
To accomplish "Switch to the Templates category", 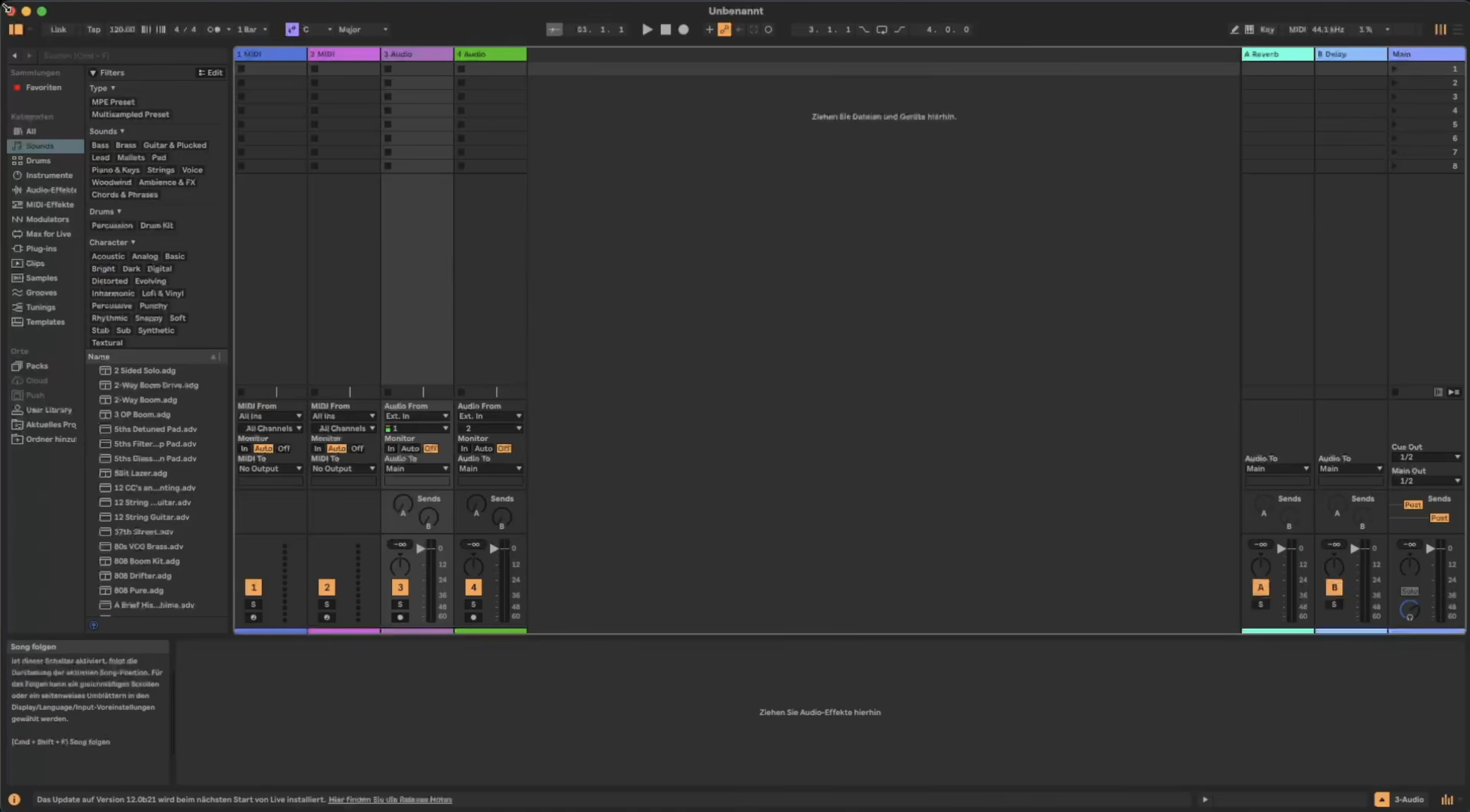I will [x=45, y=322].
